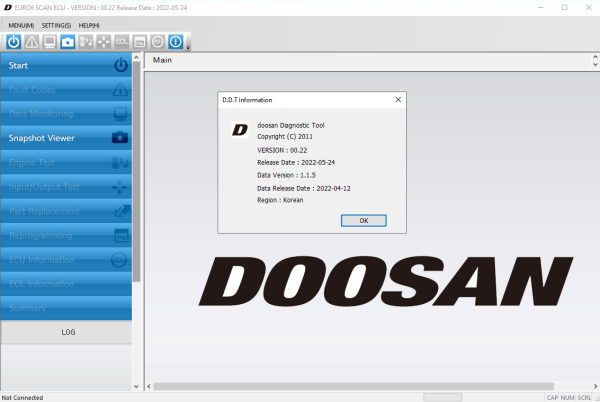Screen dimensions: 600x402
Task: Open Fault Codes in the sidebar
Action: pos(66,90)
